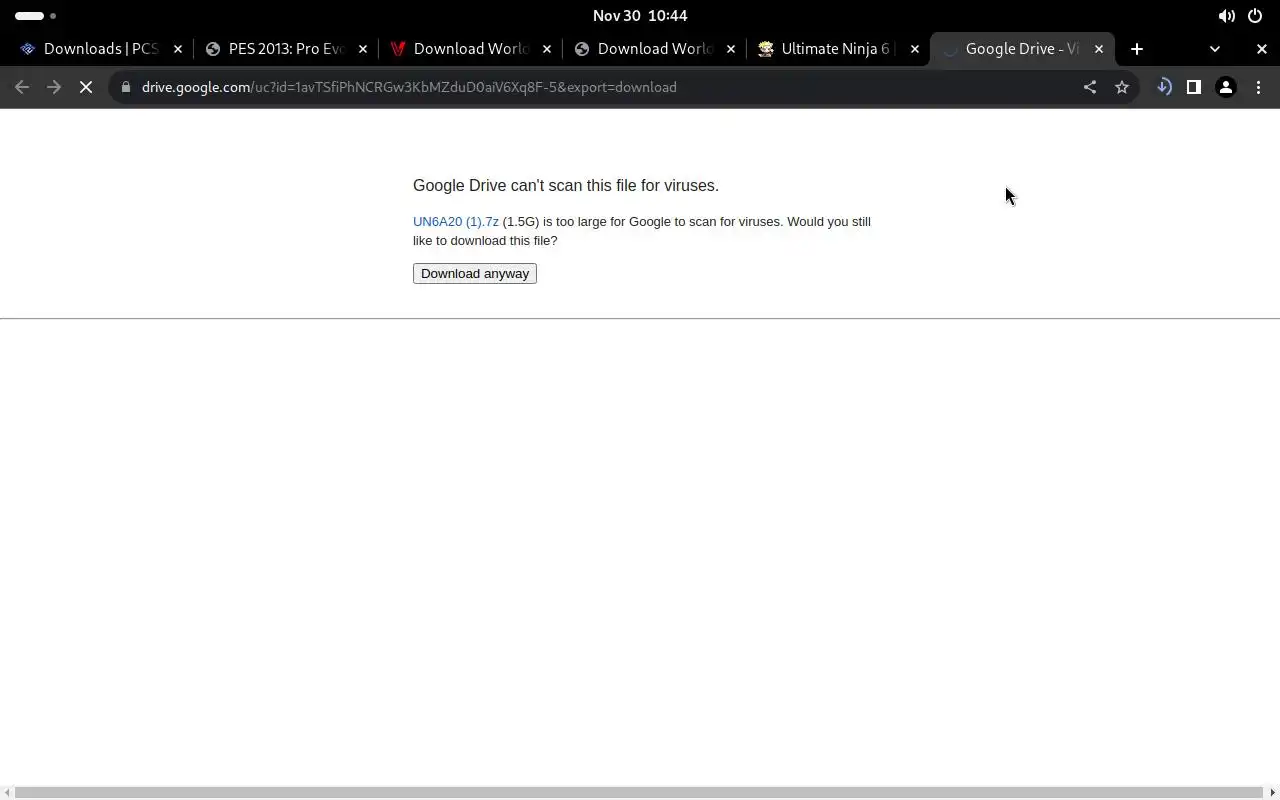Click the scrollbar left arrow

pos(7,793)
